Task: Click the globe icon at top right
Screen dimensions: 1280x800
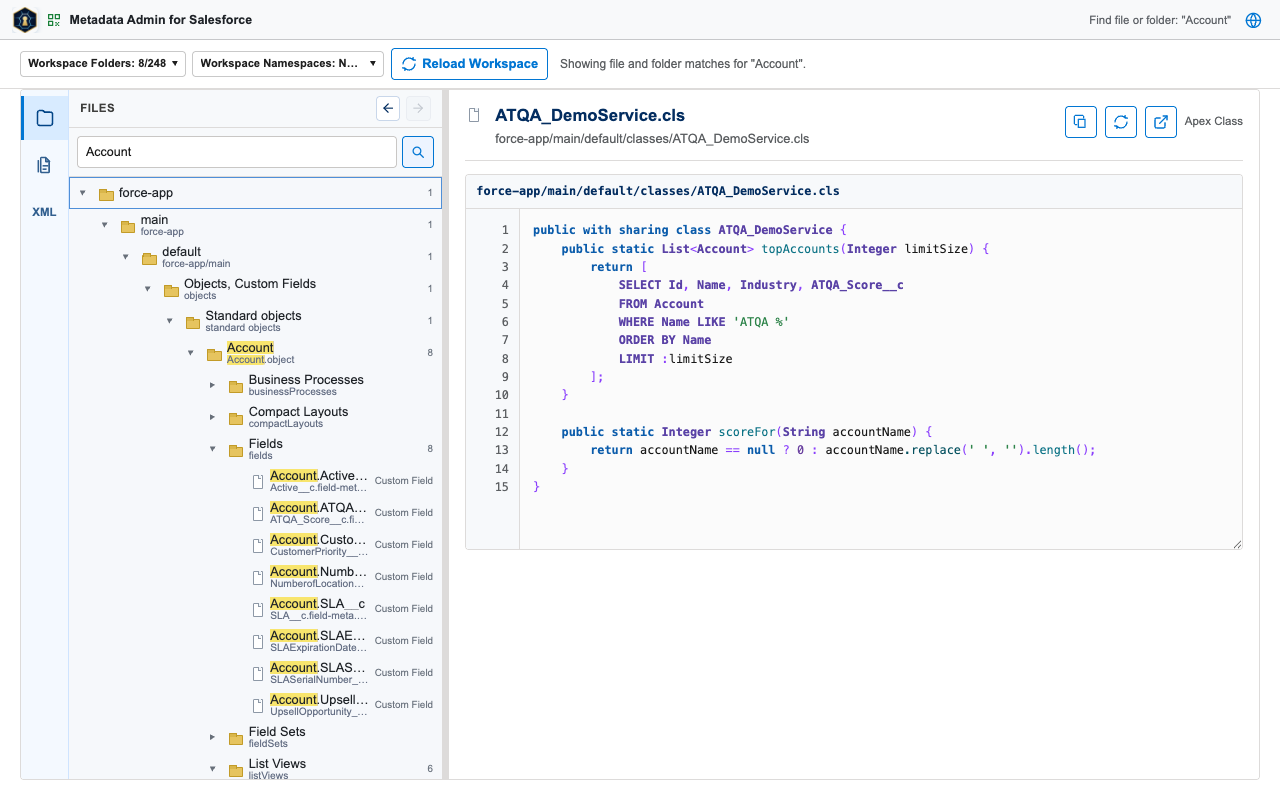Action: (1253, 20)
